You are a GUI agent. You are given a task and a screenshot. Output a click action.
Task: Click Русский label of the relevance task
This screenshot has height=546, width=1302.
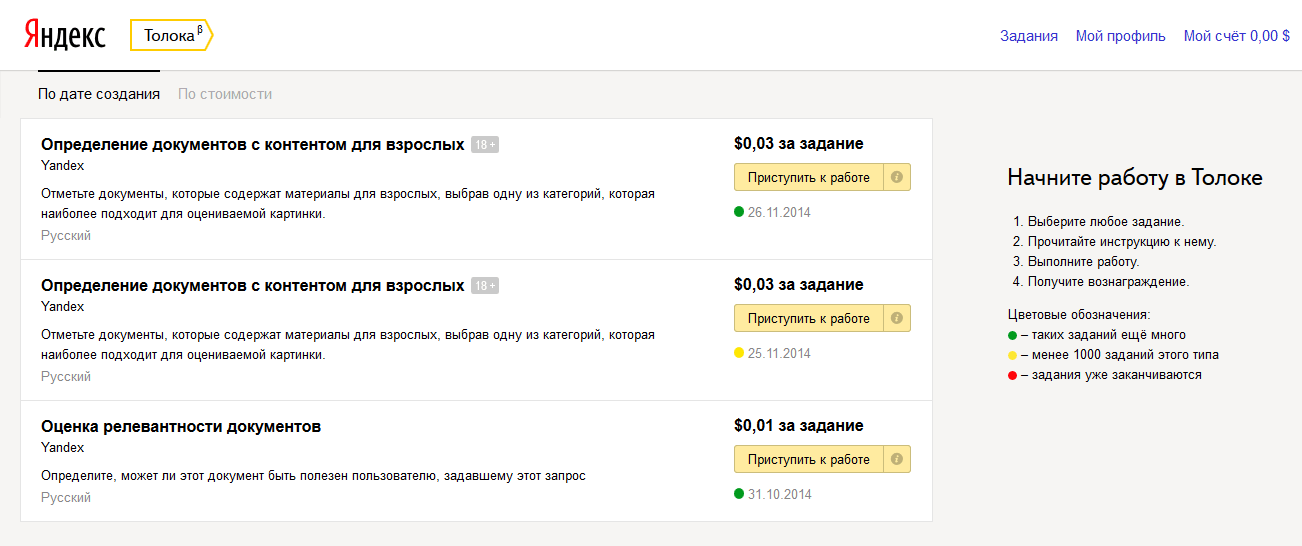[x=66, y=497]
